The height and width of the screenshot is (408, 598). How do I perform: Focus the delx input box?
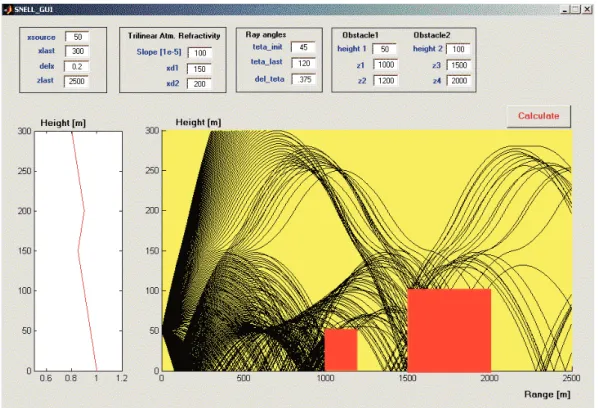(x=77, y=66)
